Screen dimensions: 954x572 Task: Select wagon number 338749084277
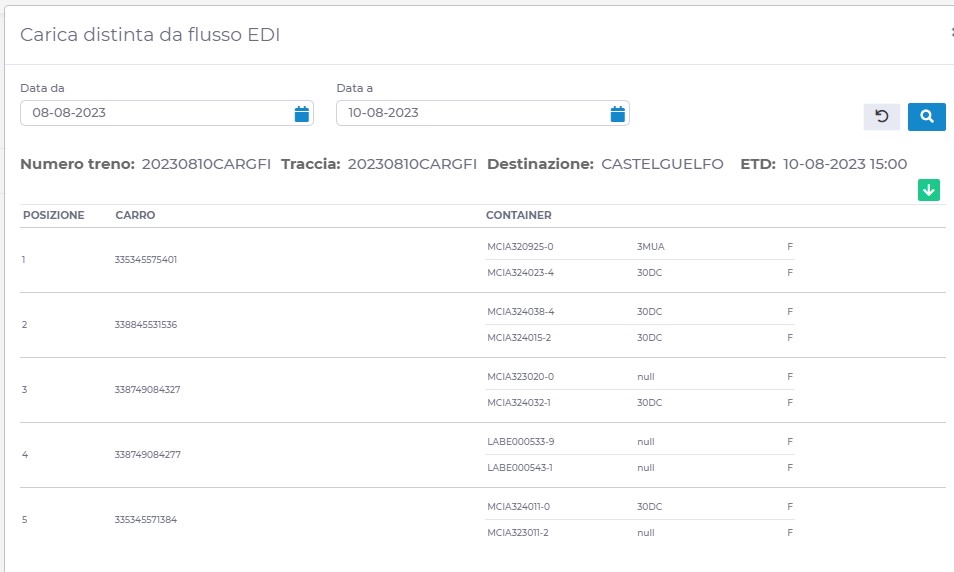coord(147,455)
